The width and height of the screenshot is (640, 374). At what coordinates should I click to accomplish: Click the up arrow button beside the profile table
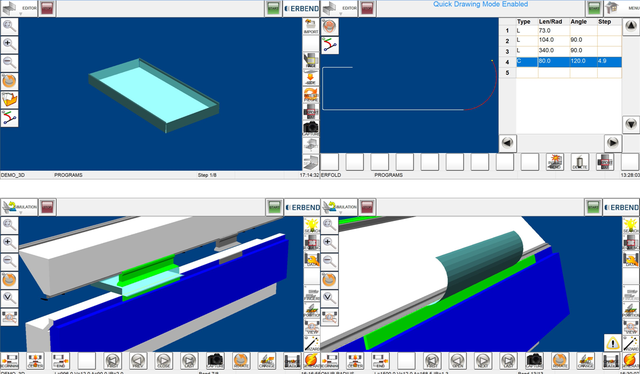click(x=631, y=27)
